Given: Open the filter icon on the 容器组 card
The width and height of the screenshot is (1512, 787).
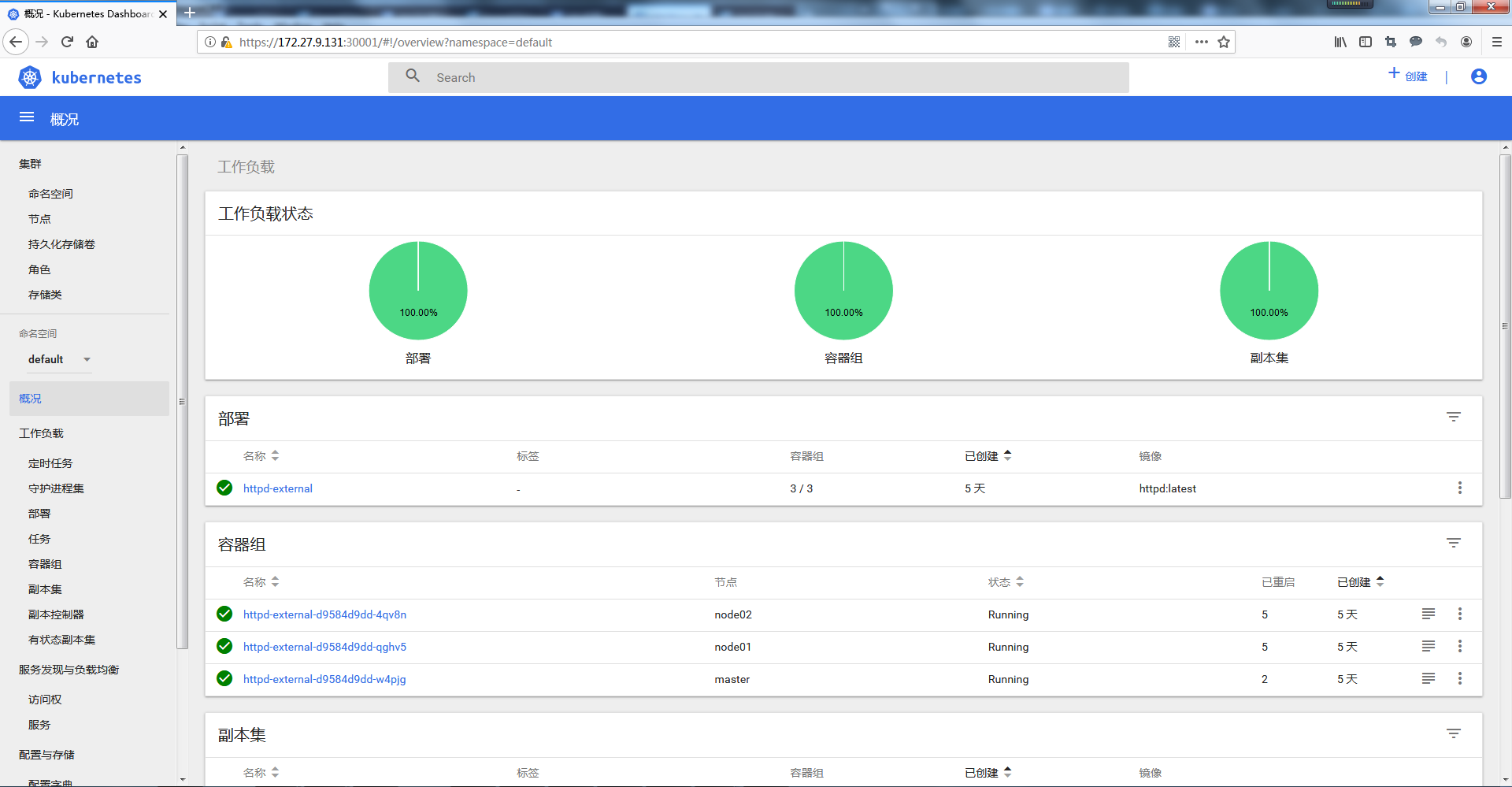Looking at the screenshot, I should pyautogui.click(x=1454, y=542).
